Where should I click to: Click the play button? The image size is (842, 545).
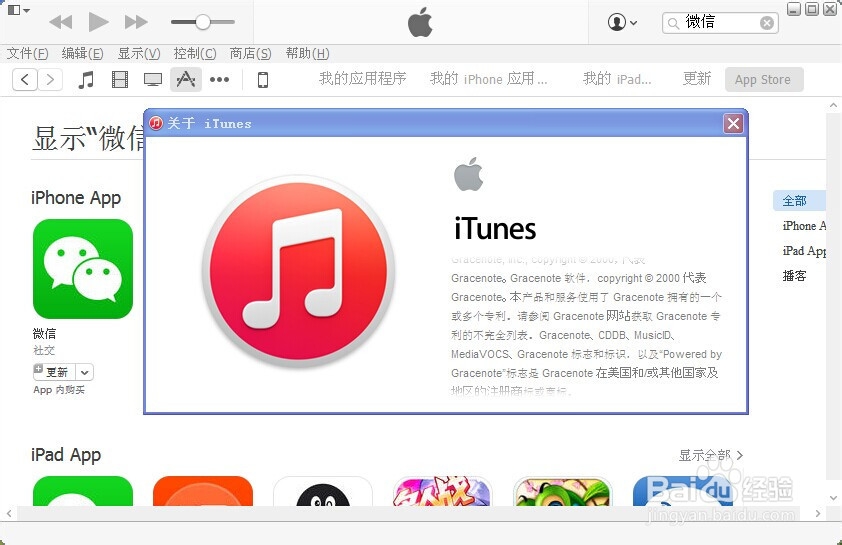[98, 22]
